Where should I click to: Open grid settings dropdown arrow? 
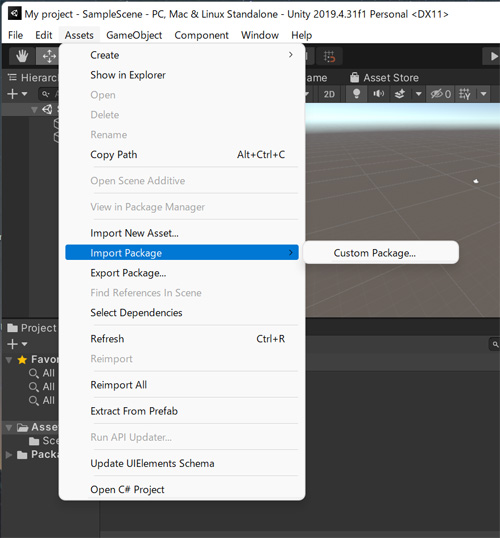point(484,94)
